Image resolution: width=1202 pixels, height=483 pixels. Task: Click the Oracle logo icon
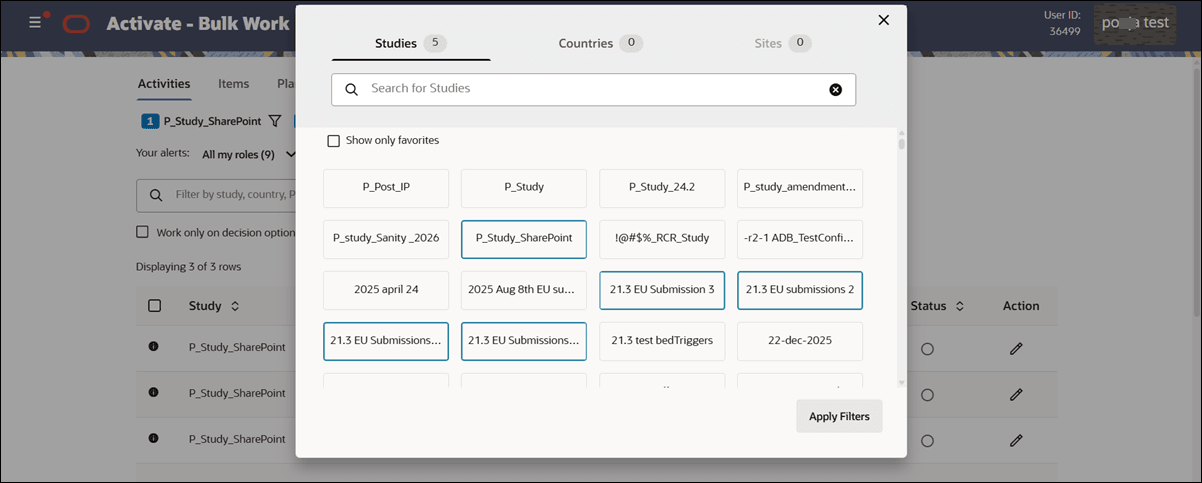[x=77, y=24]
